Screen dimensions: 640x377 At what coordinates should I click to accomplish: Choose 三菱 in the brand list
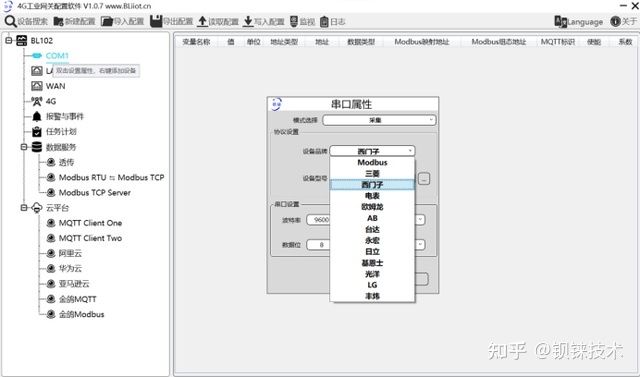[x=372, y=173]
